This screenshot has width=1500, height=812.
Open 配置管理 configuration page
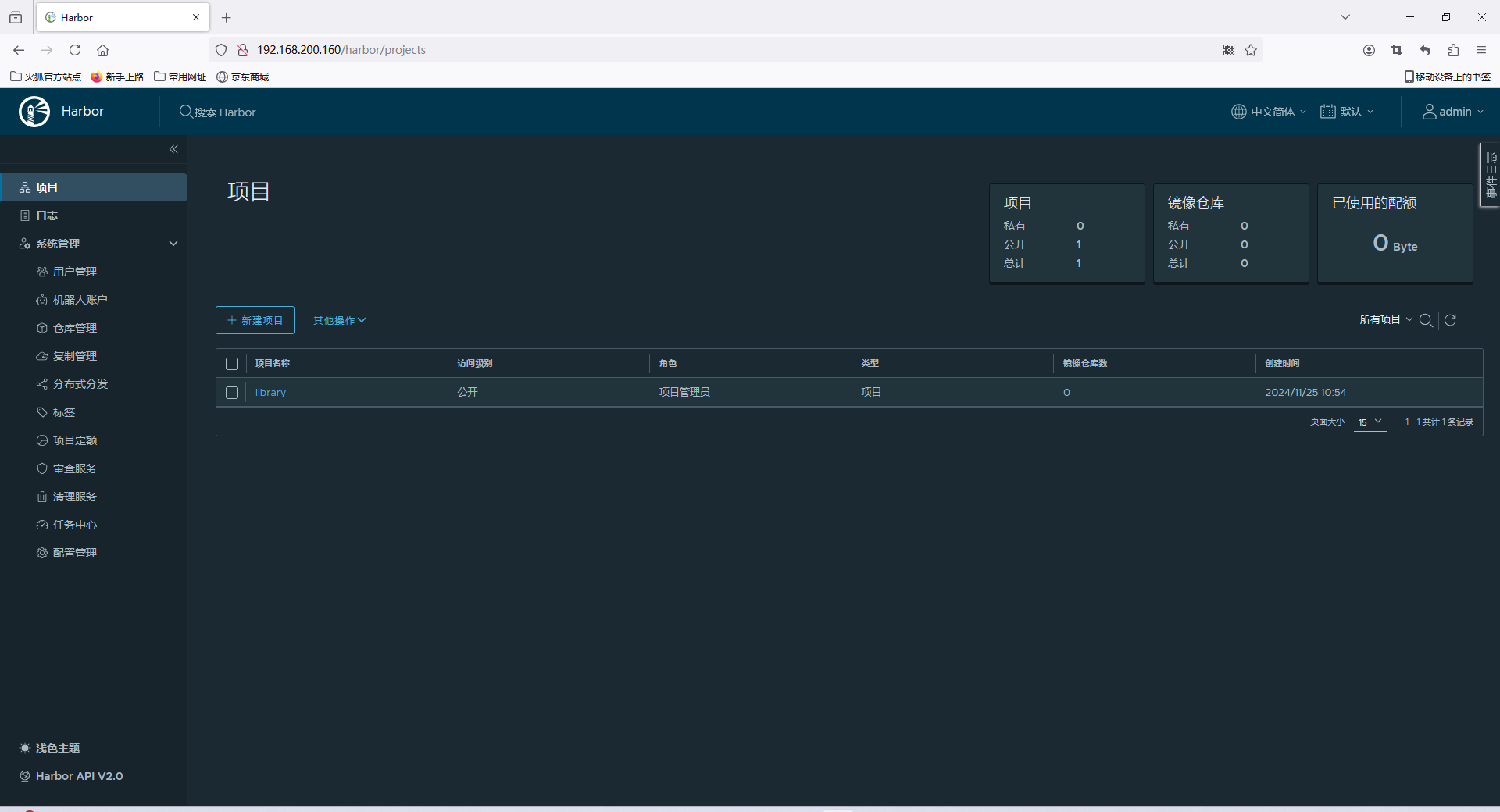click(75, 553)
